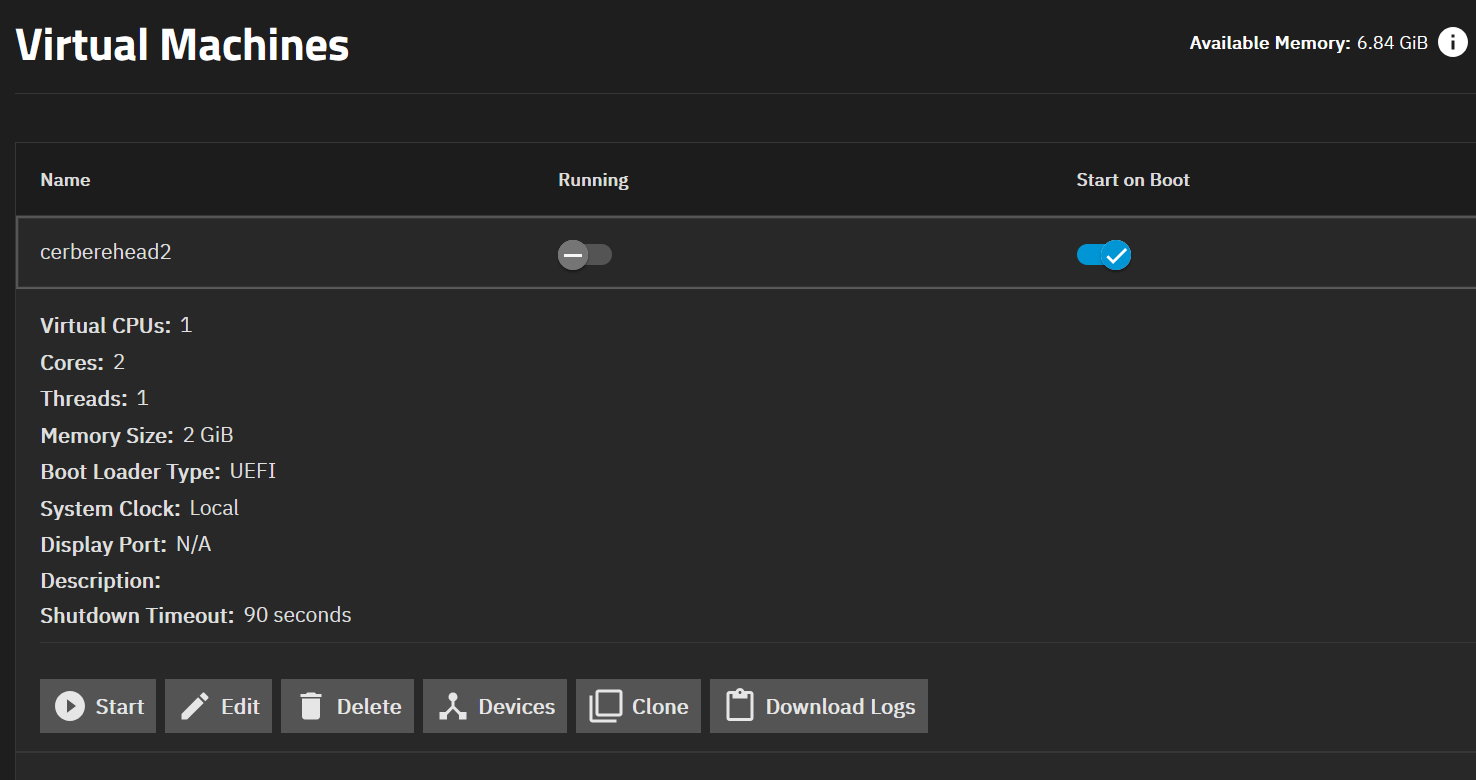Open Devices via its network icon
1476x780 pixels.
(453, 706)
